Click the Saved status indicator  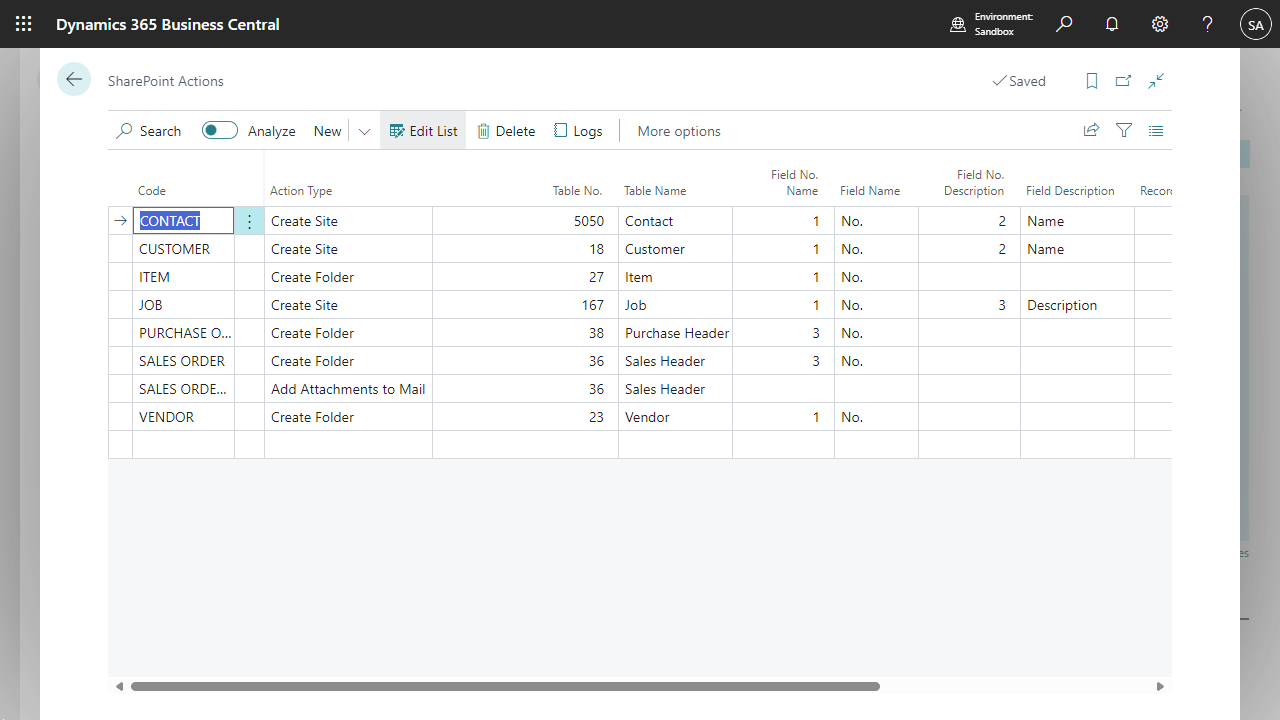(x=1019, y=81)
